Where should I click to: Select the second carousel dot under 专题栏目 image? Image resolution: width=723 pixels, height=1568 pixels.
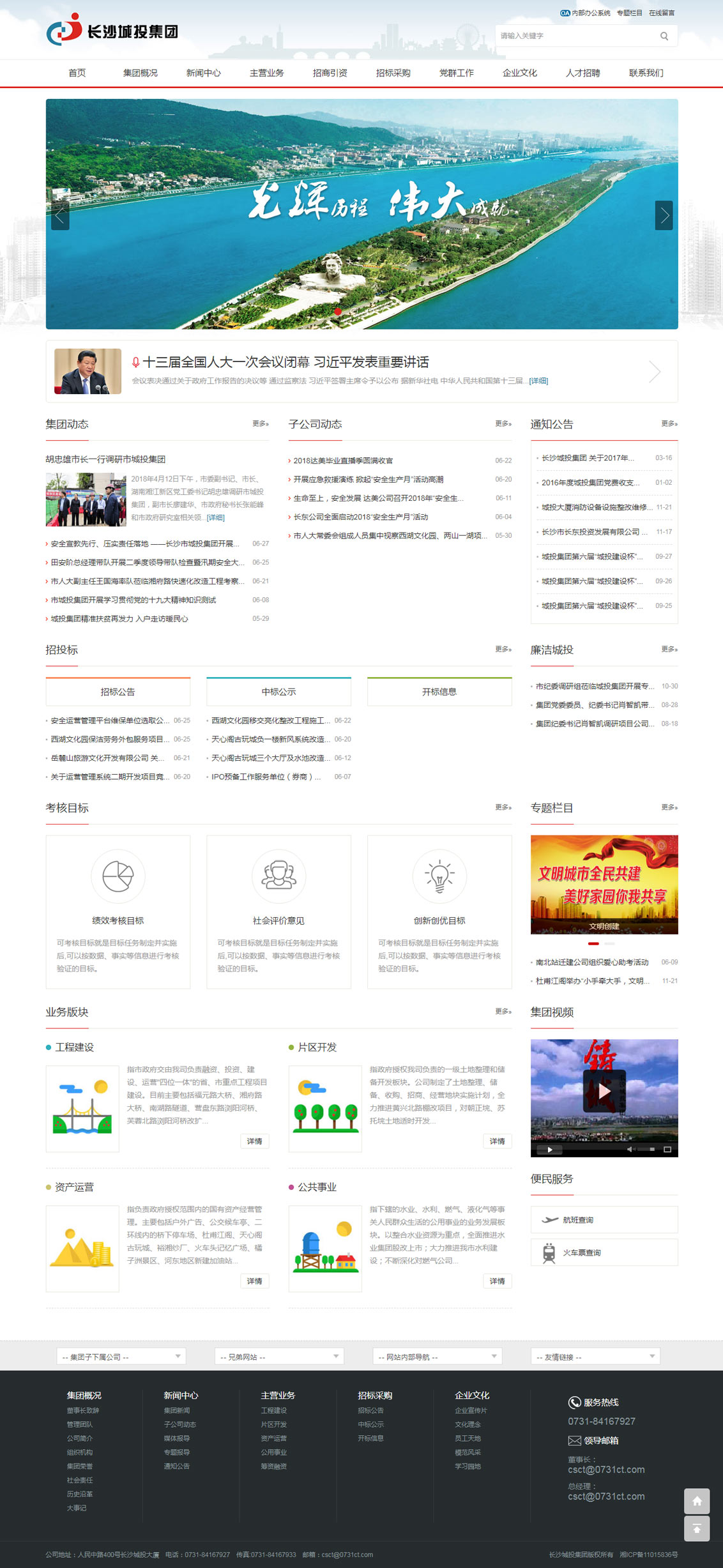(x=609, y=943)
